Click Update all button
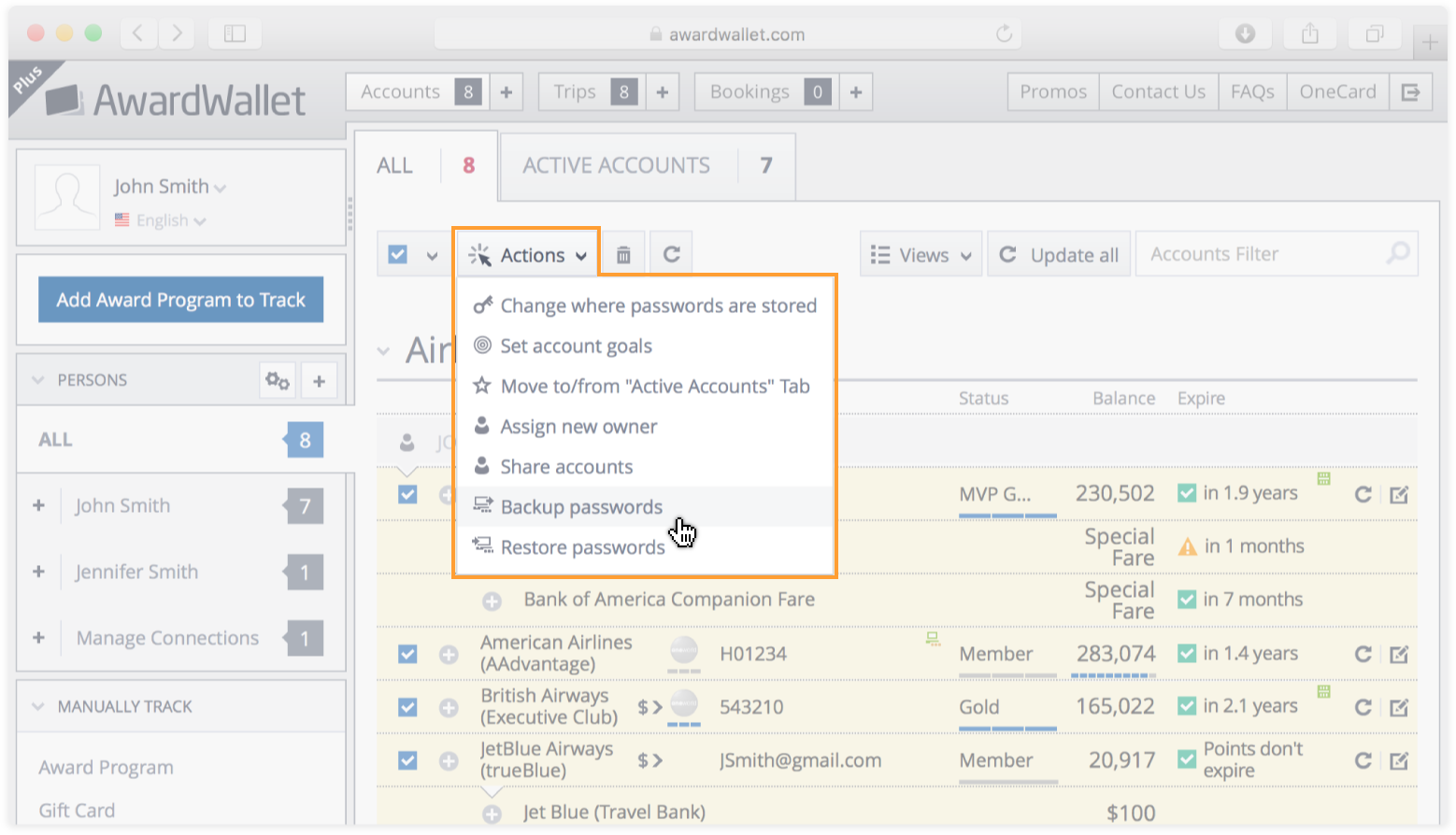This screenshot has height=835, width=1456. pos(1059,254)
